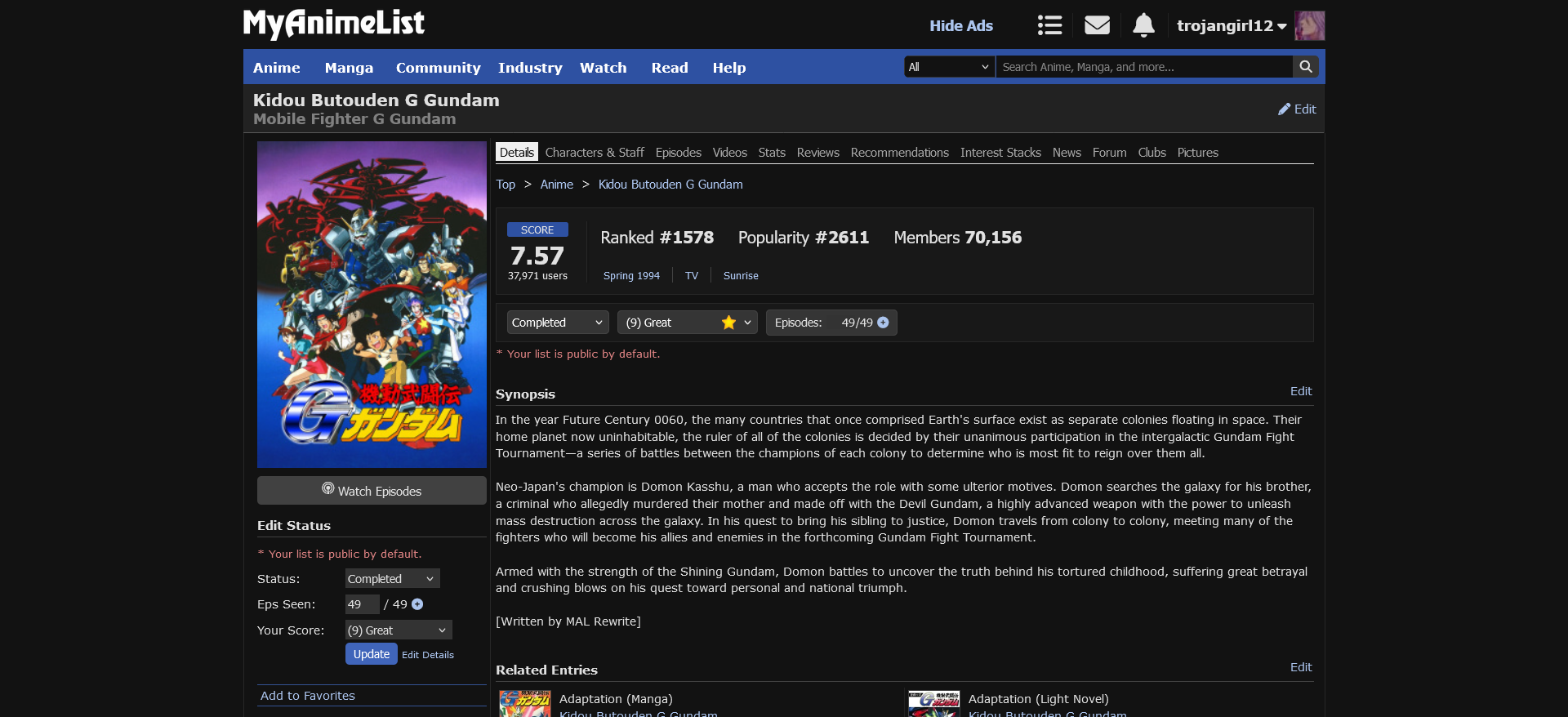Click the pencil Edit icon beside title
1568x717 pixels.
point(1297,109)
